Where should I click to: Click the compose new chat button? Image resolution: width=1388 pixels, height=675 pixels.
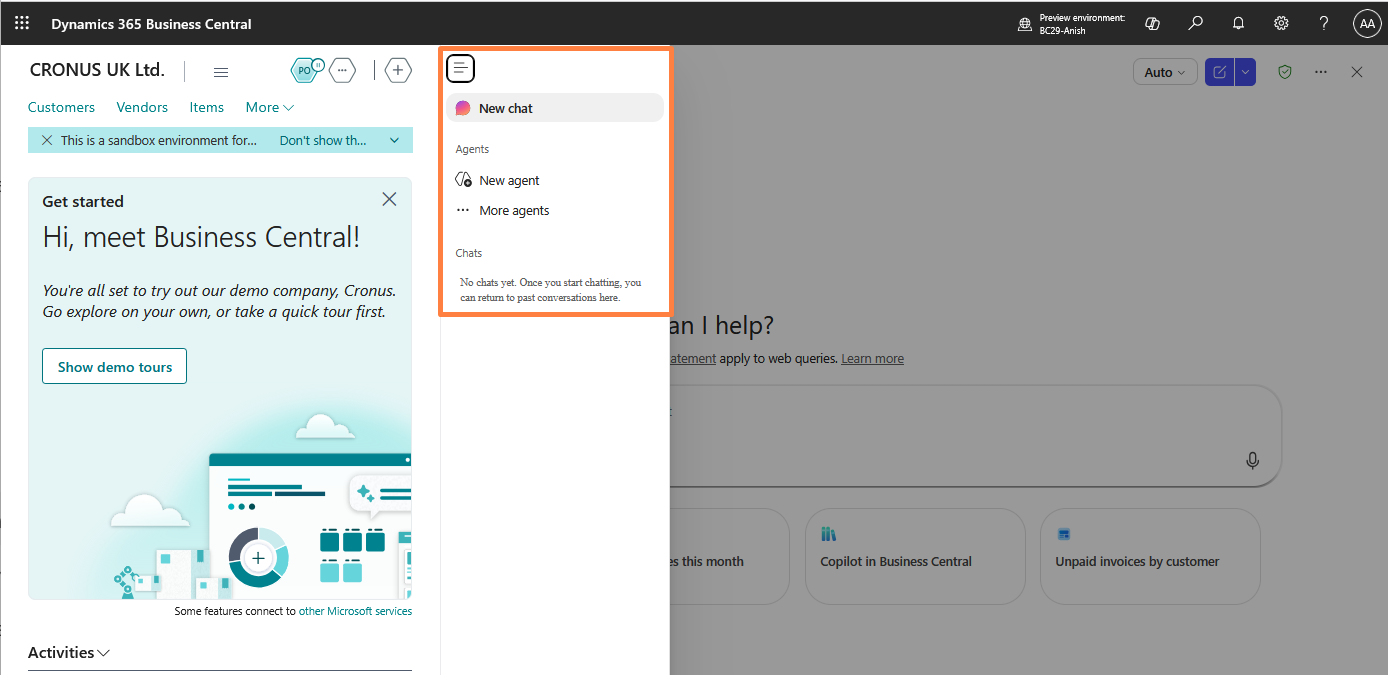(x=1220, y=72)
